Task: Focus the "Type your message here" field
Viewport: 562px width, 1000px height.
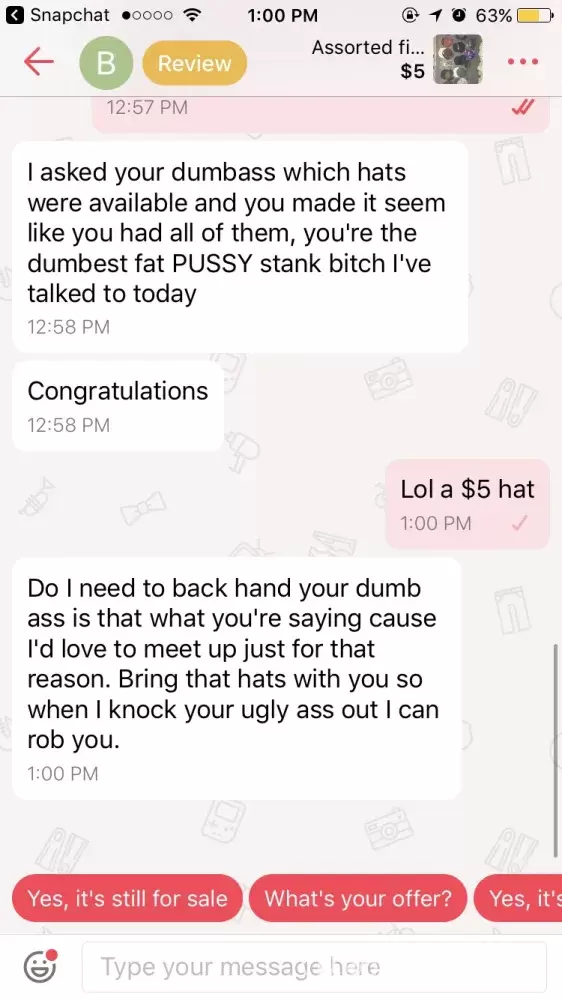Action: [314, 967]
